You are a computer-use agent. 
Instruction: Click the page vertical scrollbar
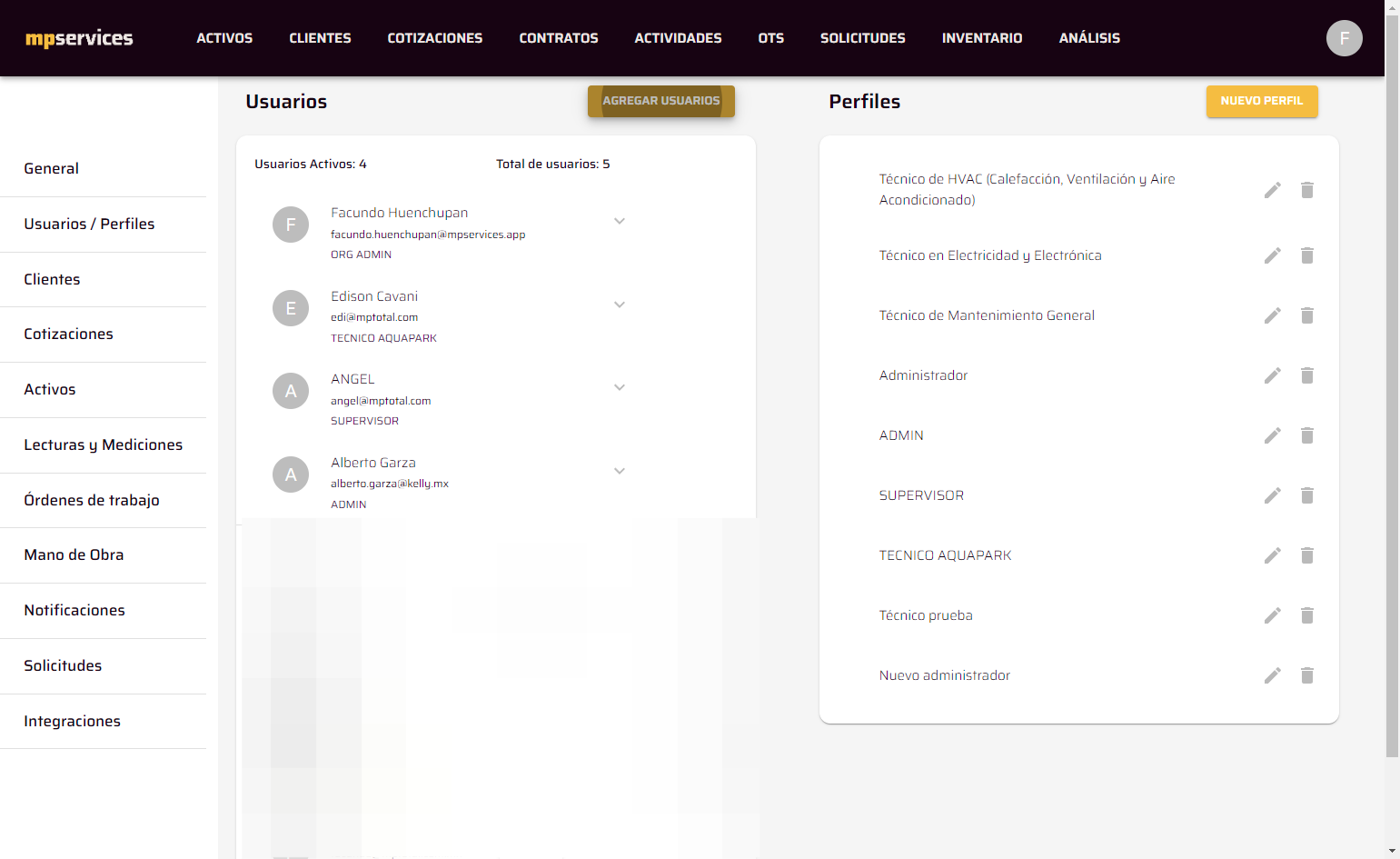[1392, 386]
